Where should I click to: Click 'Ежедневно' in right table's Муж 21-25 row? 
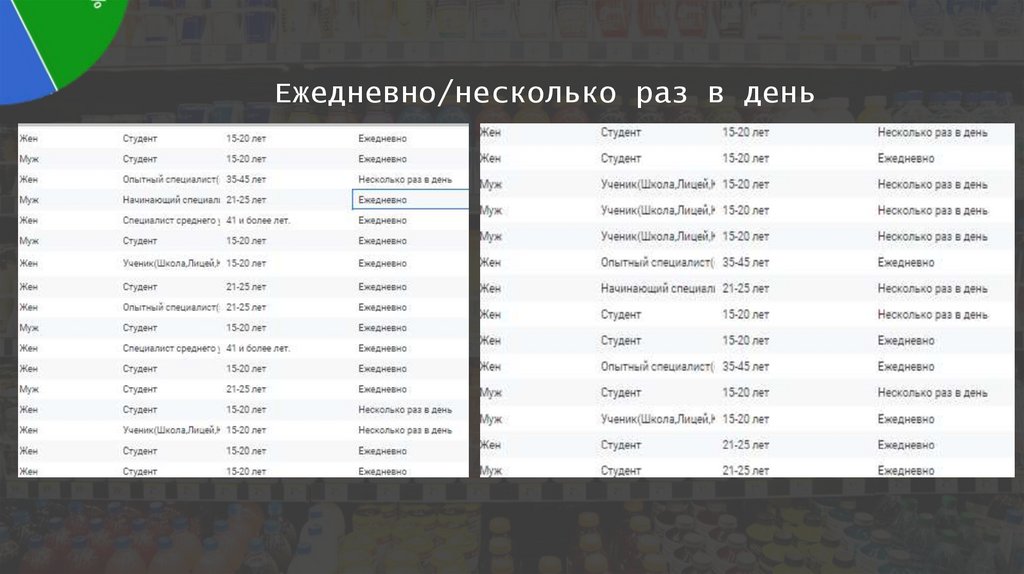[905, 471]
